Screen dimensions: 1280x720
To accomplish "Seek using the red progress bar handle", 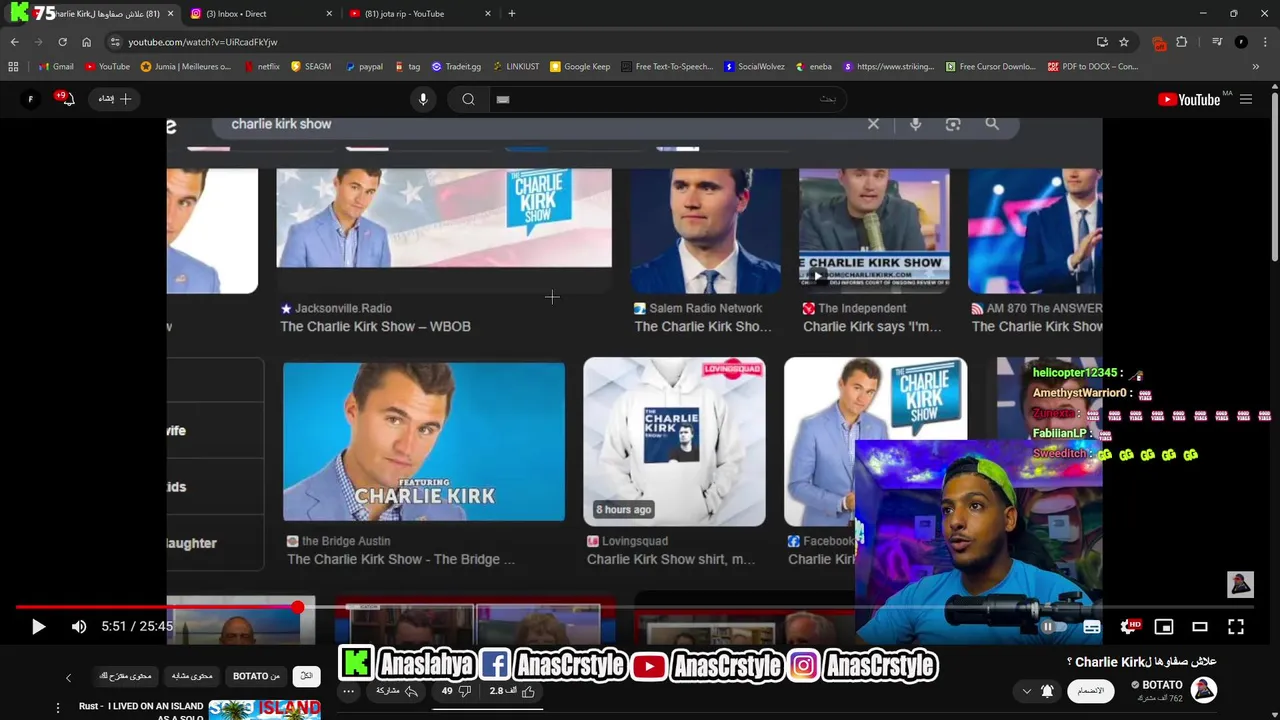I will (298, 607).
